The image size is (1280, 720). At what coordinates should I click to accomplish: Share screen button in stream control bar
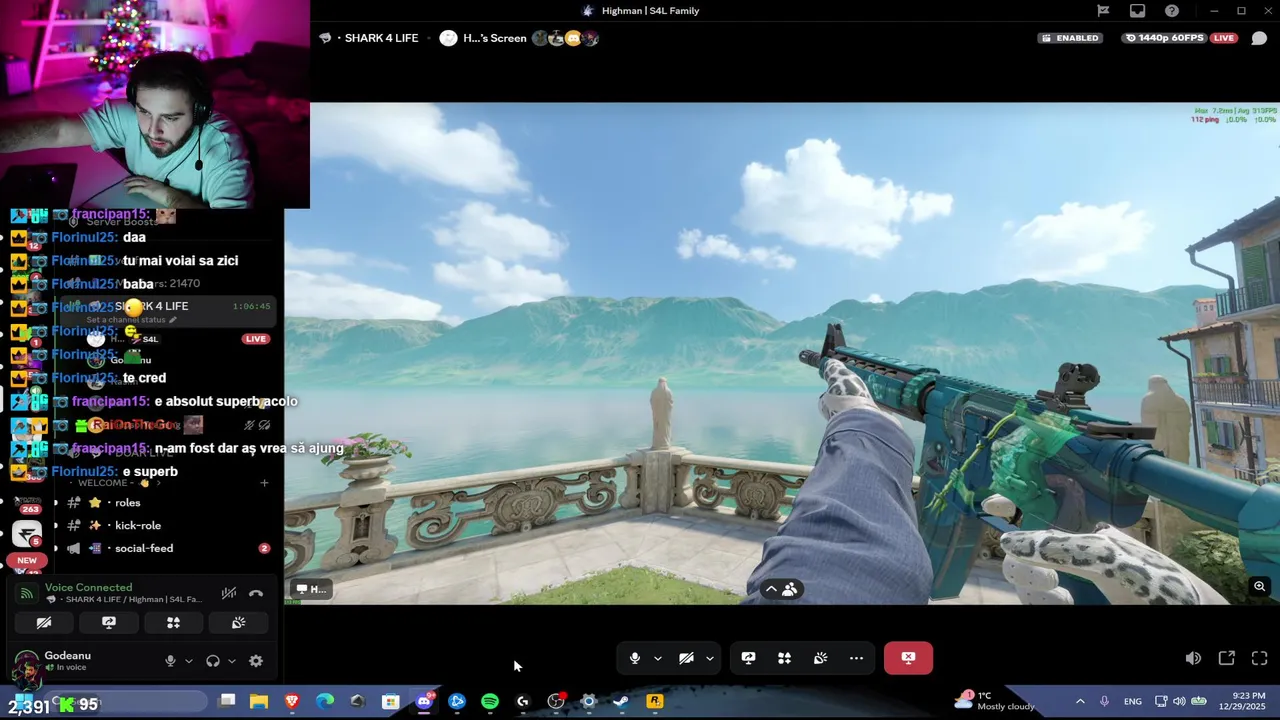point(748,658)
